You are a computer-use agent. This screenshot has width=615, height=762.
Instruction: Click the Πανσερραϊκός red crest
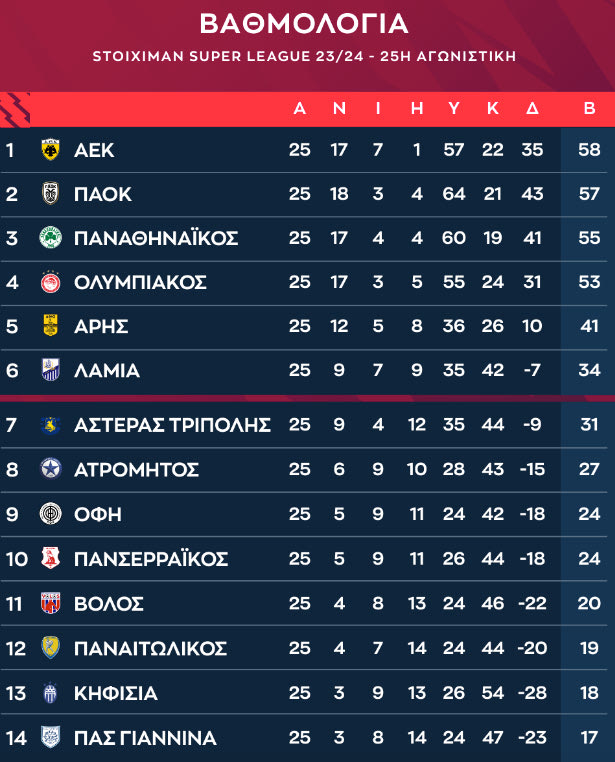pos(49,558)
